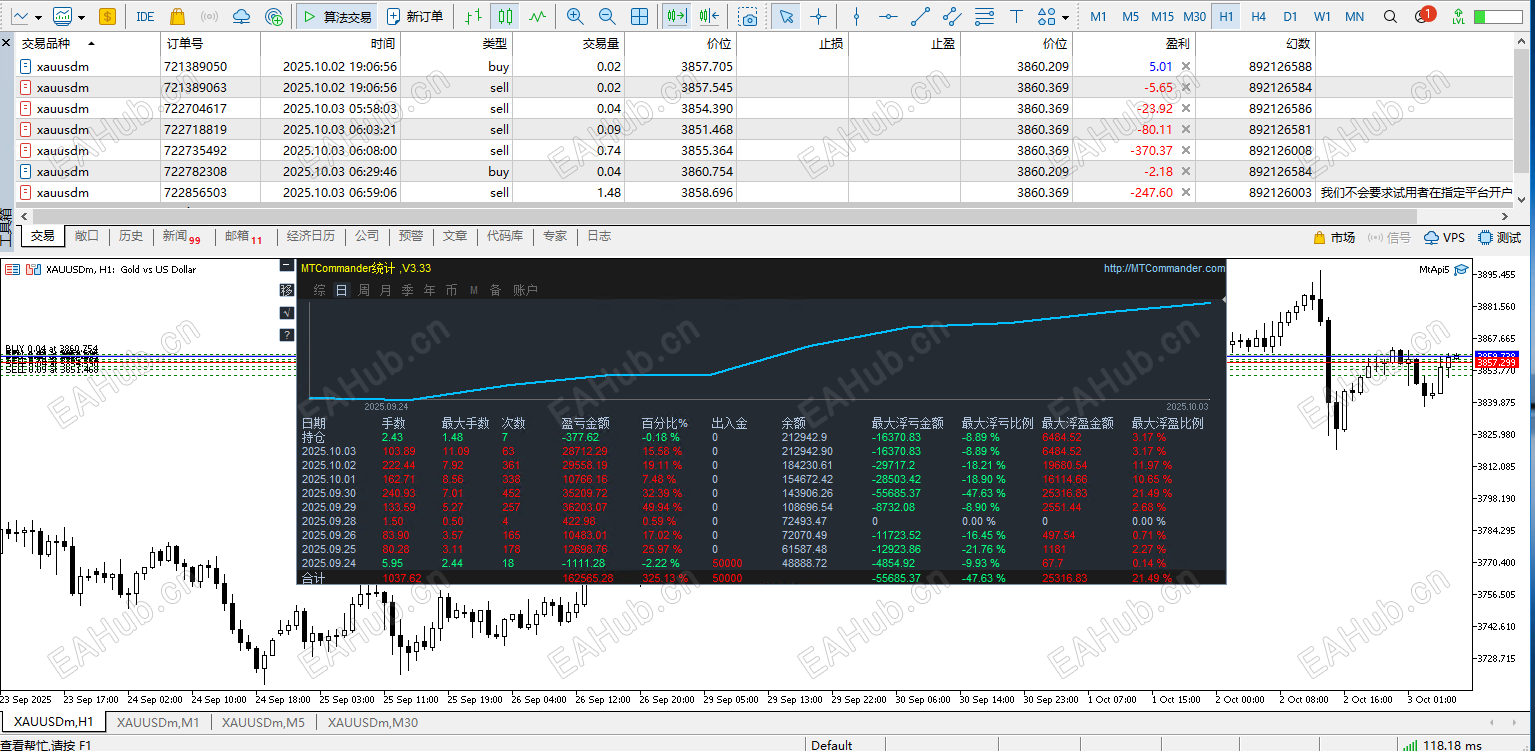1535x751 pixels.
Task: Draw a horizontal line on chart
Action: tap(888, 16)
